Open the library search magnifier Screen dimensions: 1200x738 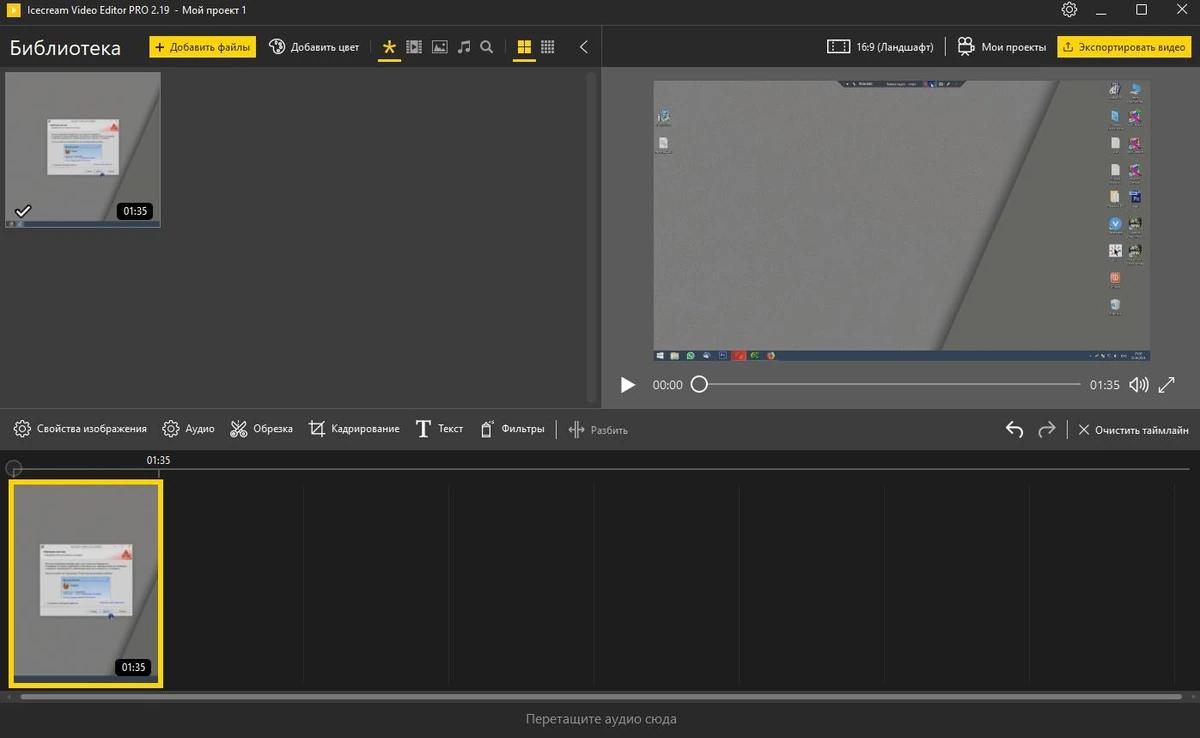[x=487, y=47]
